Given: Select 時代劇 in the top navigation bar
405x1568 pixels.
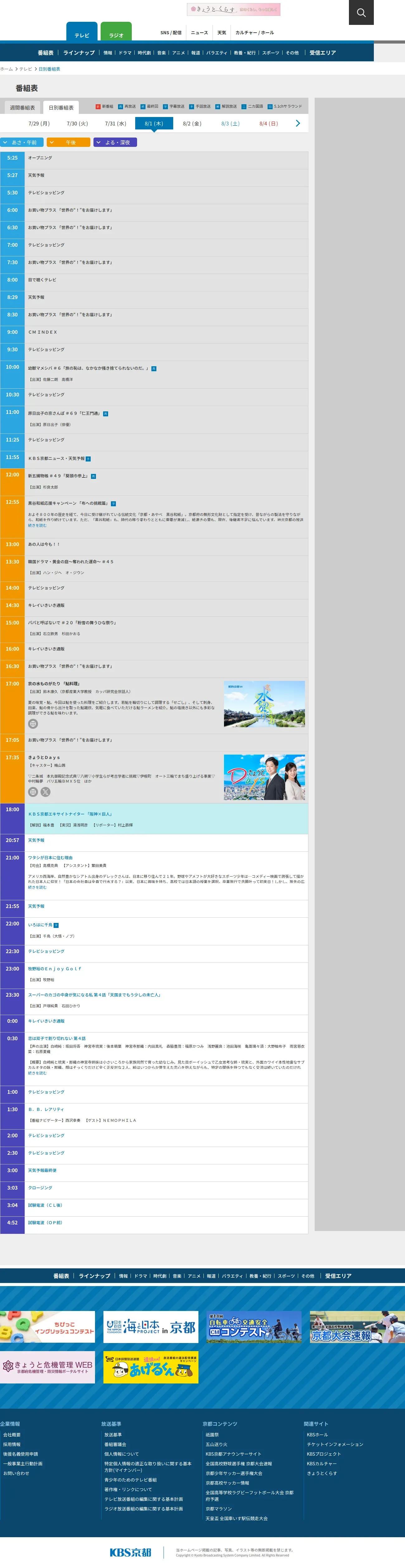Looking at the screenshot, I should pos(144,53).
